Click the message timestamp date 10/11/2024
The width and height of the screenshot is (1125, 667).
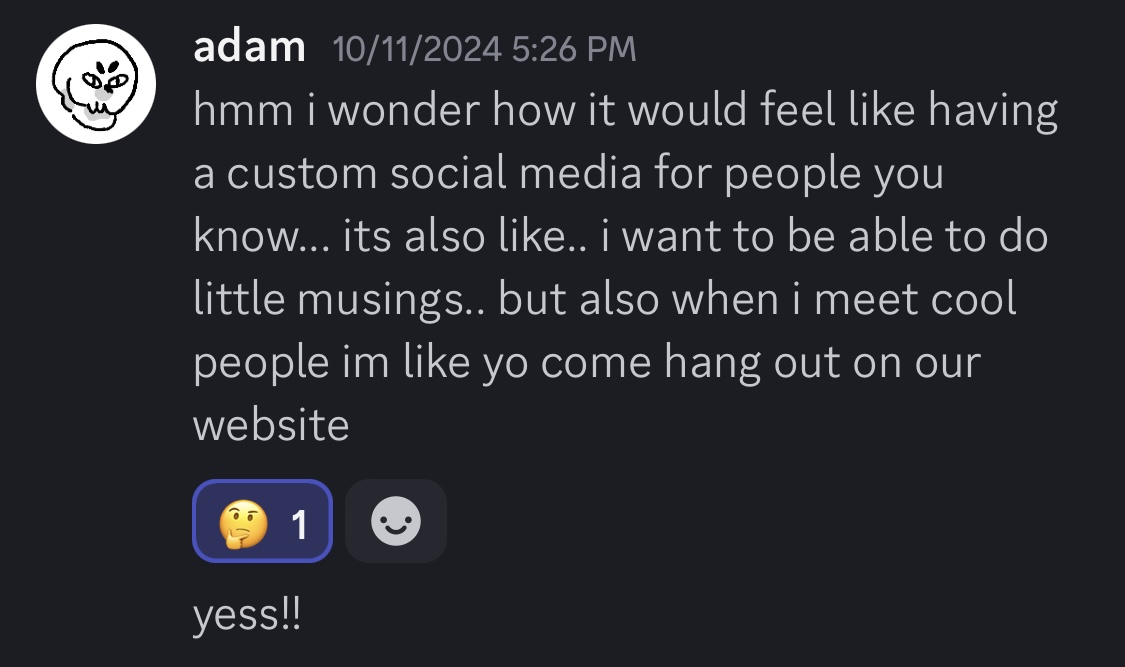pos(417,49)
